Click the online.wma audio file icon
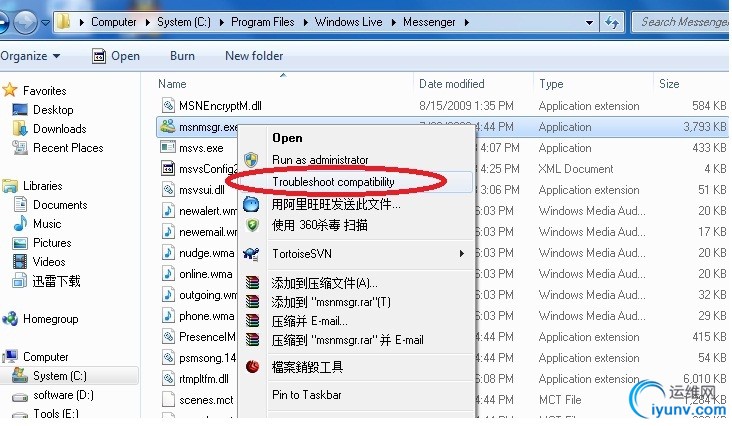This screenshot has width=732, height=426. [168, 273]
